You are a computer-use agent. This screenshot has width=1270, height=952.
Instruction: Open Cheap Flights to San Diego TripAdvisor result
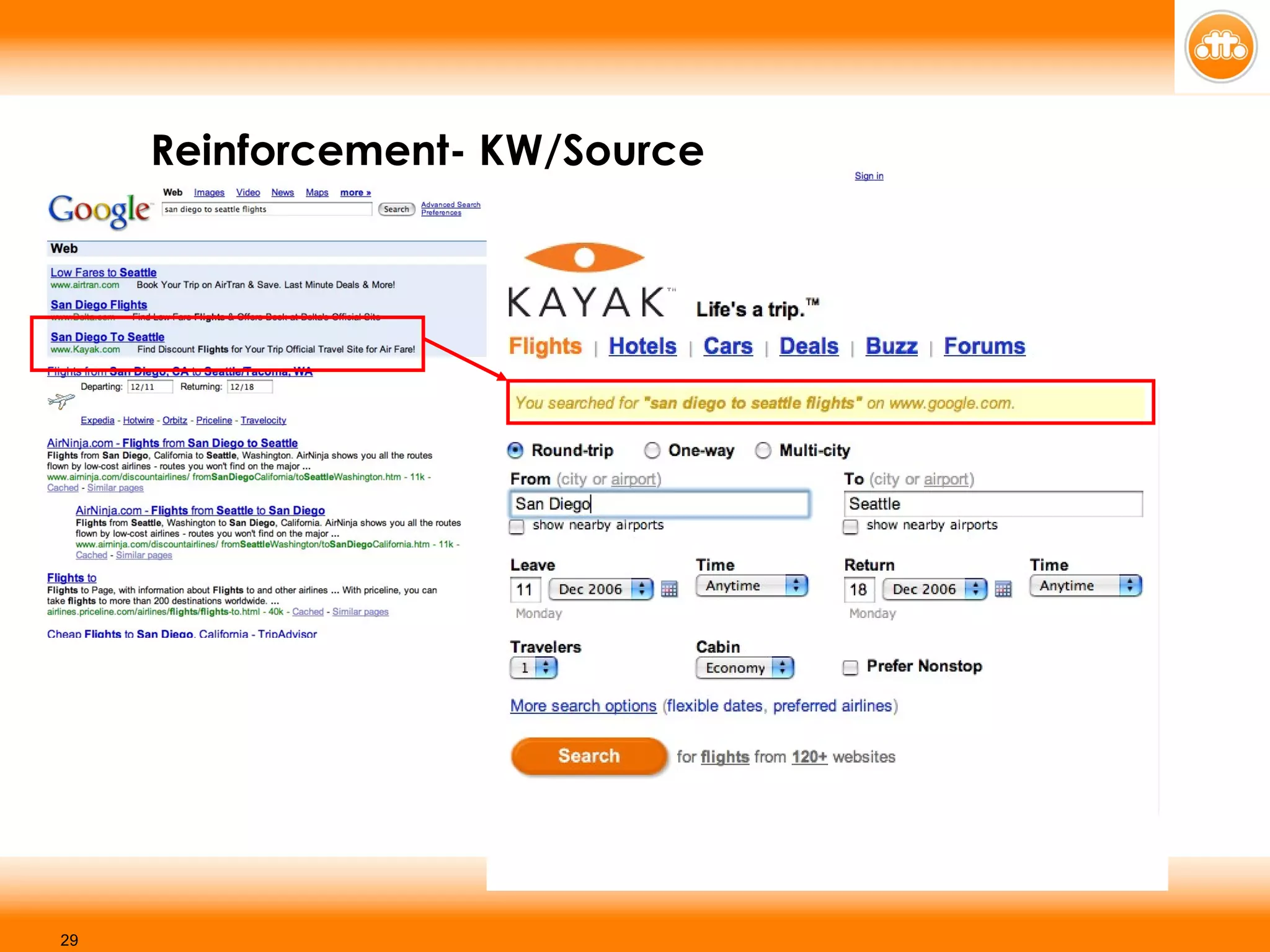click(x=182, y=633)
